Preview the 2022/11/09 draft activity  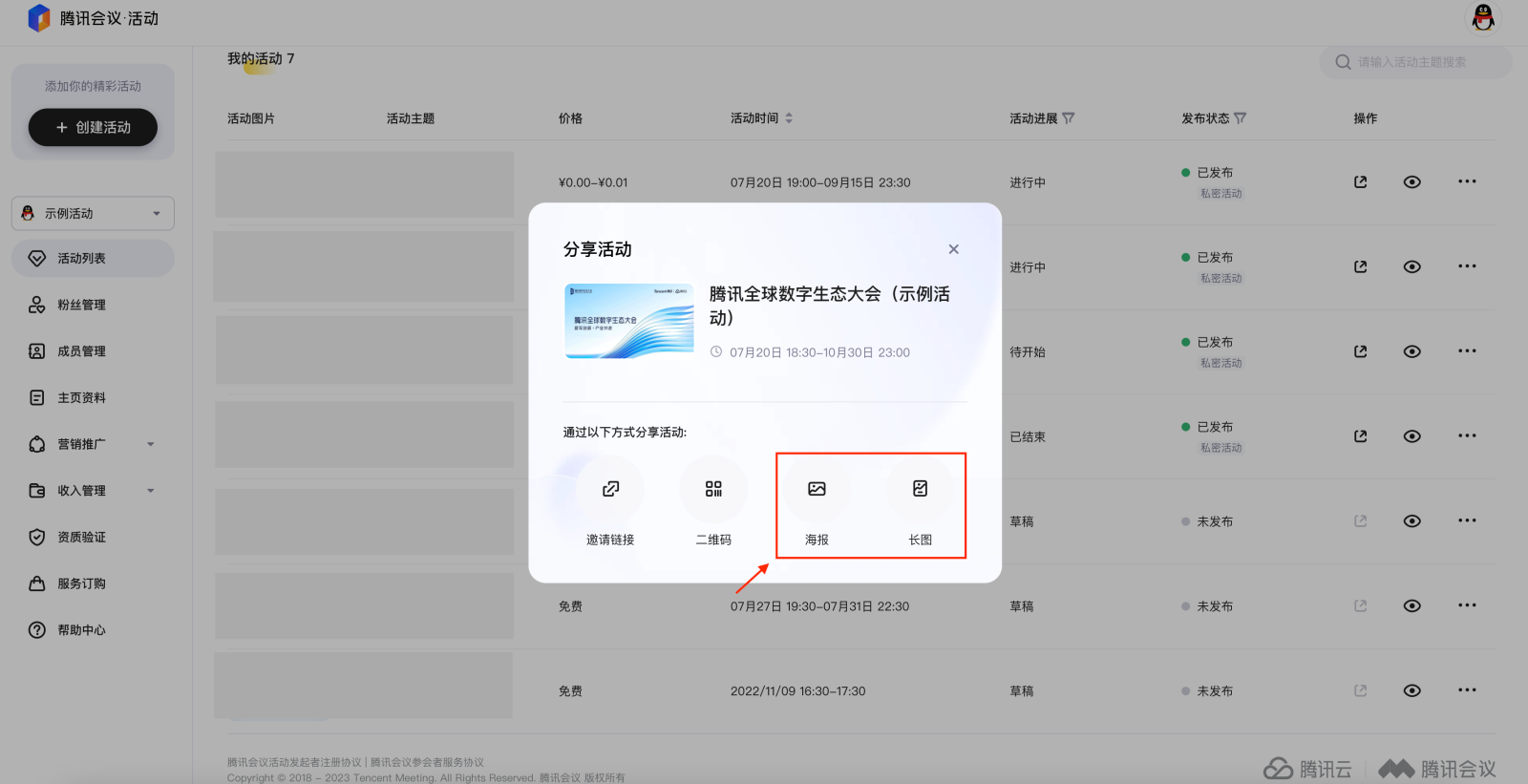pyautogui.click(x=1412, y=690)
